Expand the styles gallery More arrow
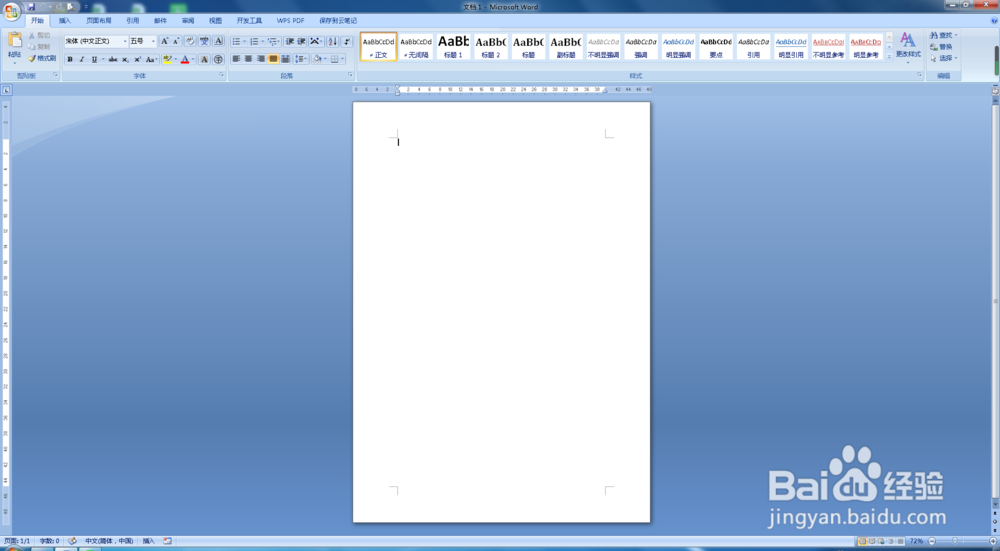 [889, 56]
